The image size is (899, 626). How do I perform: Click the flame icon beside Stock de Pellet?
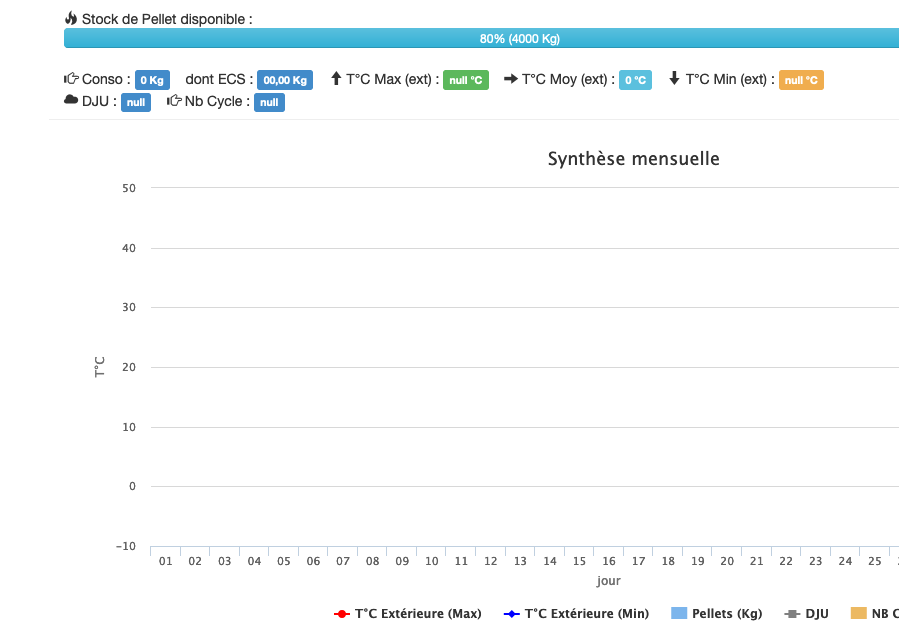[x=71, y=19]
